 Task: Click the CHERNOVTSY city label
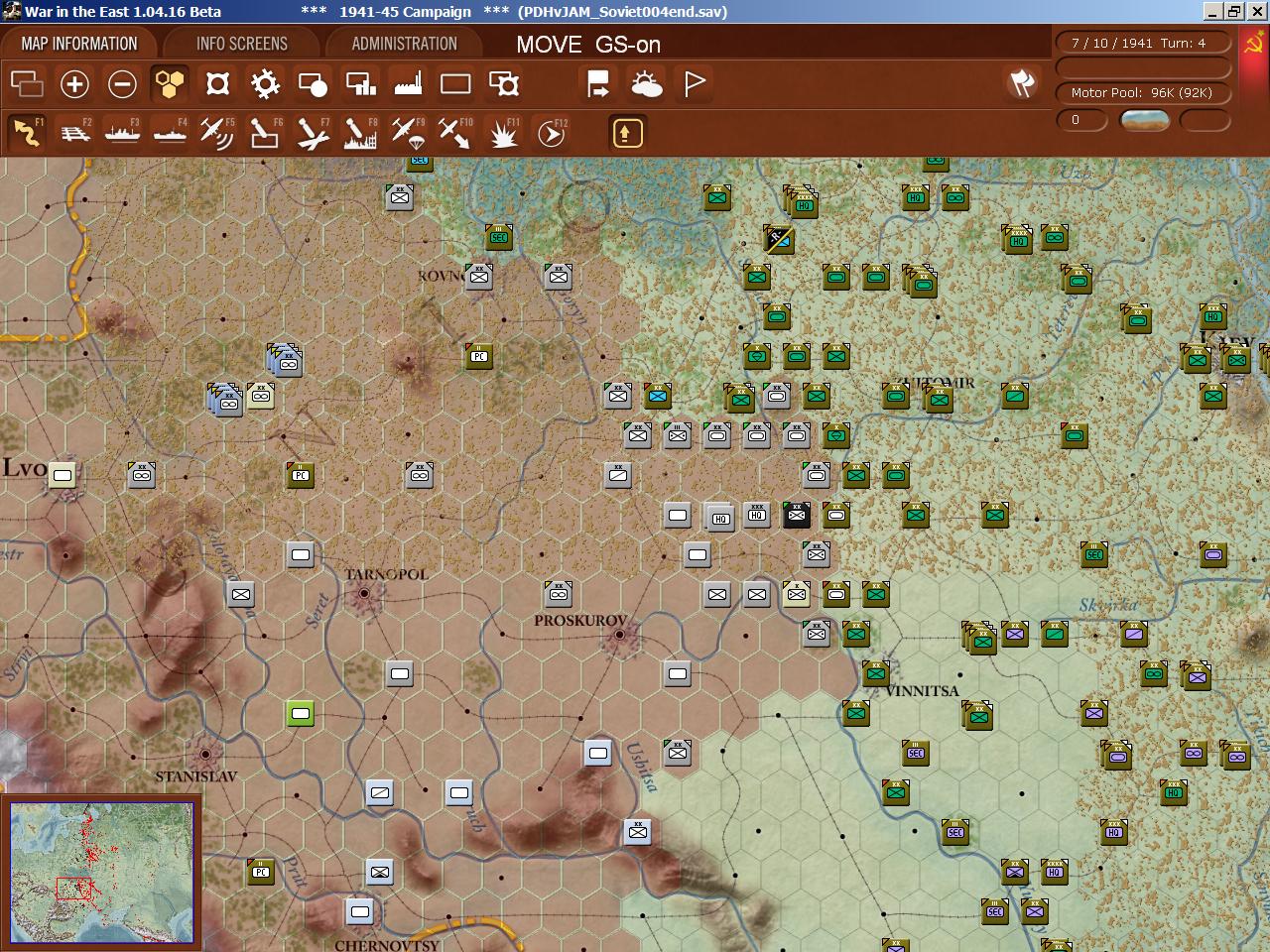point(387,945)
